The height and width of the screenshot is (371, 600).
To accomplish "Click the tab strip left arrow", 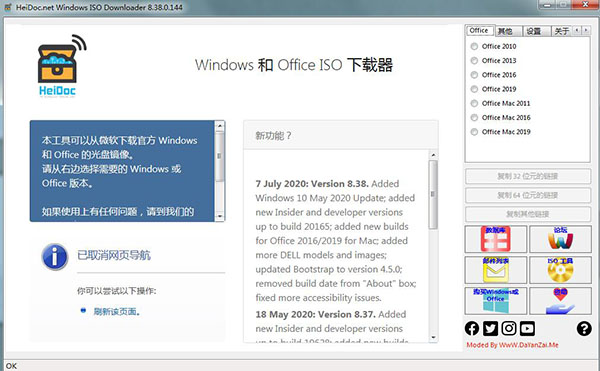I will tap(577, 30).
